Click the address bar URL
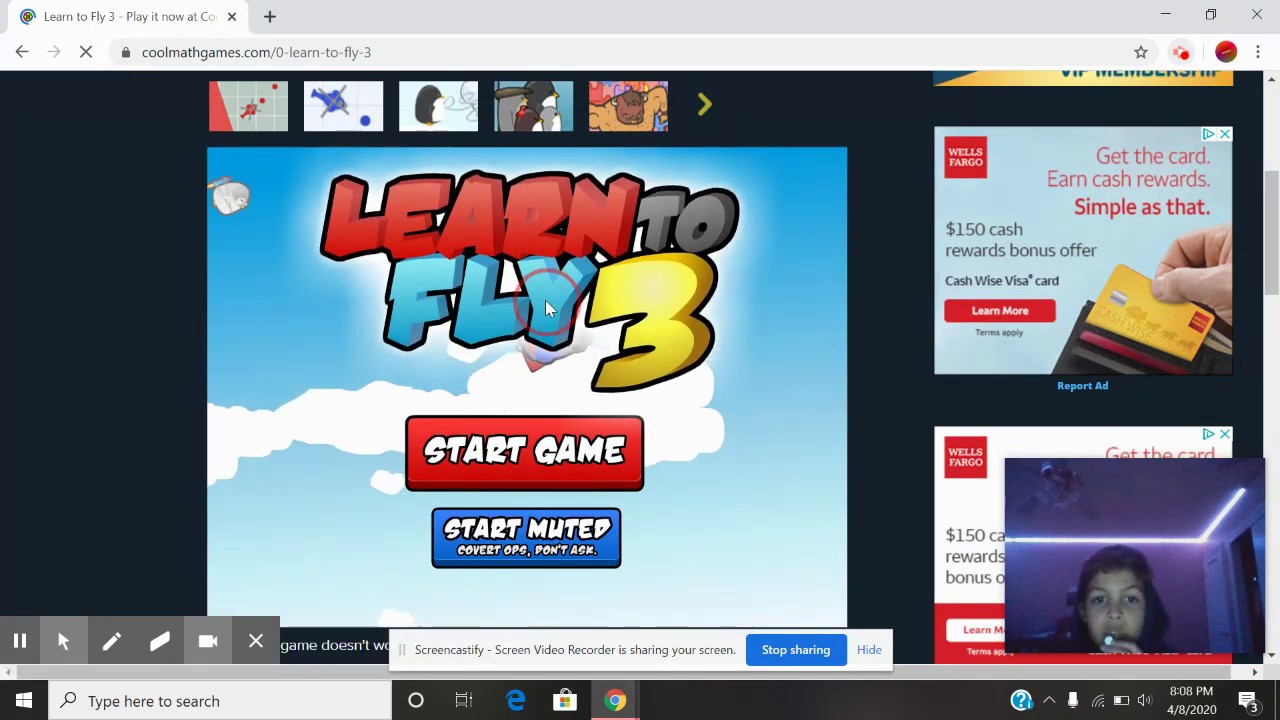The image size is (1280, 720). pyautogui.click(x=256, y=52)
